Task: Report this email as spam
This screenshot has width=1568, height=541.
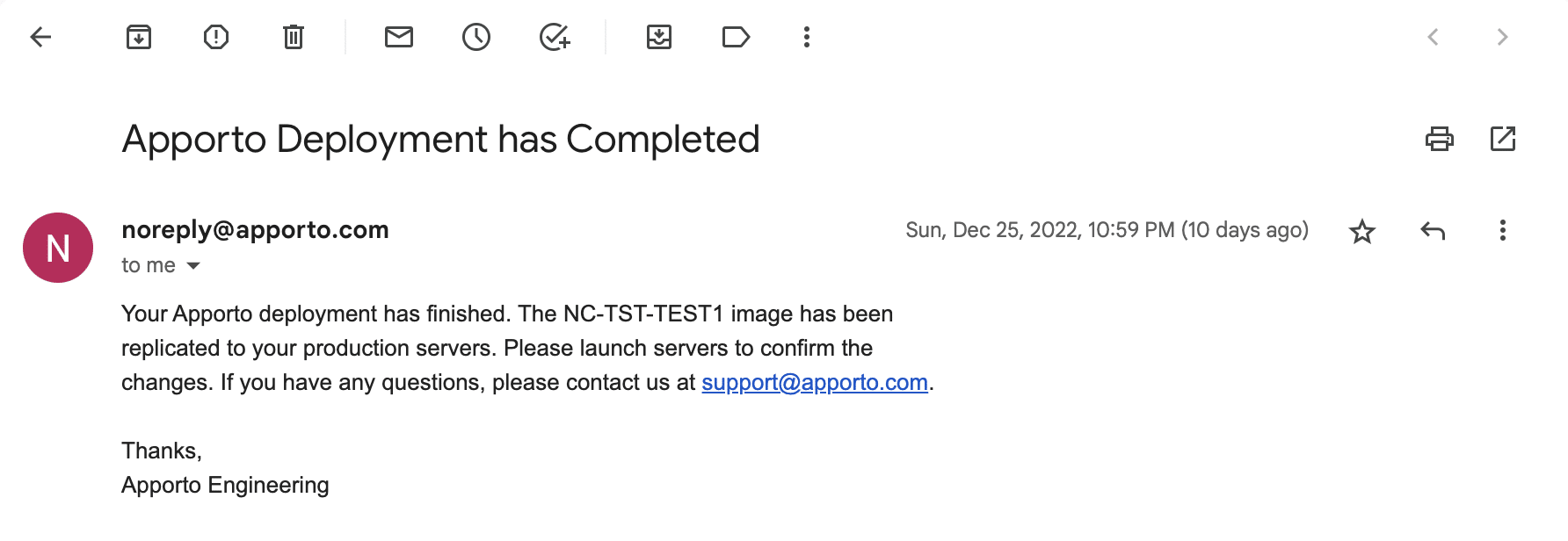Action: click(x=216, y=37)
